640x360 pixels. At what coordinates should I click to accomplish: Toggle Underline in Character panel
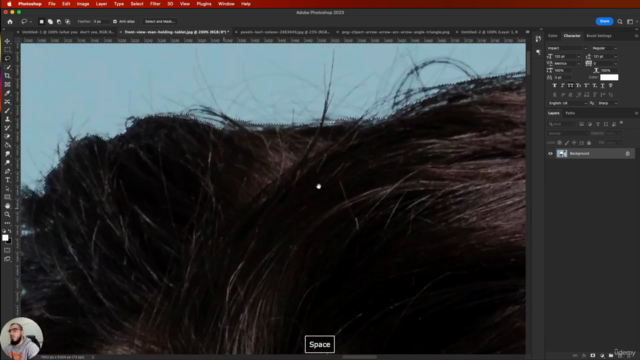click(602, 86)
